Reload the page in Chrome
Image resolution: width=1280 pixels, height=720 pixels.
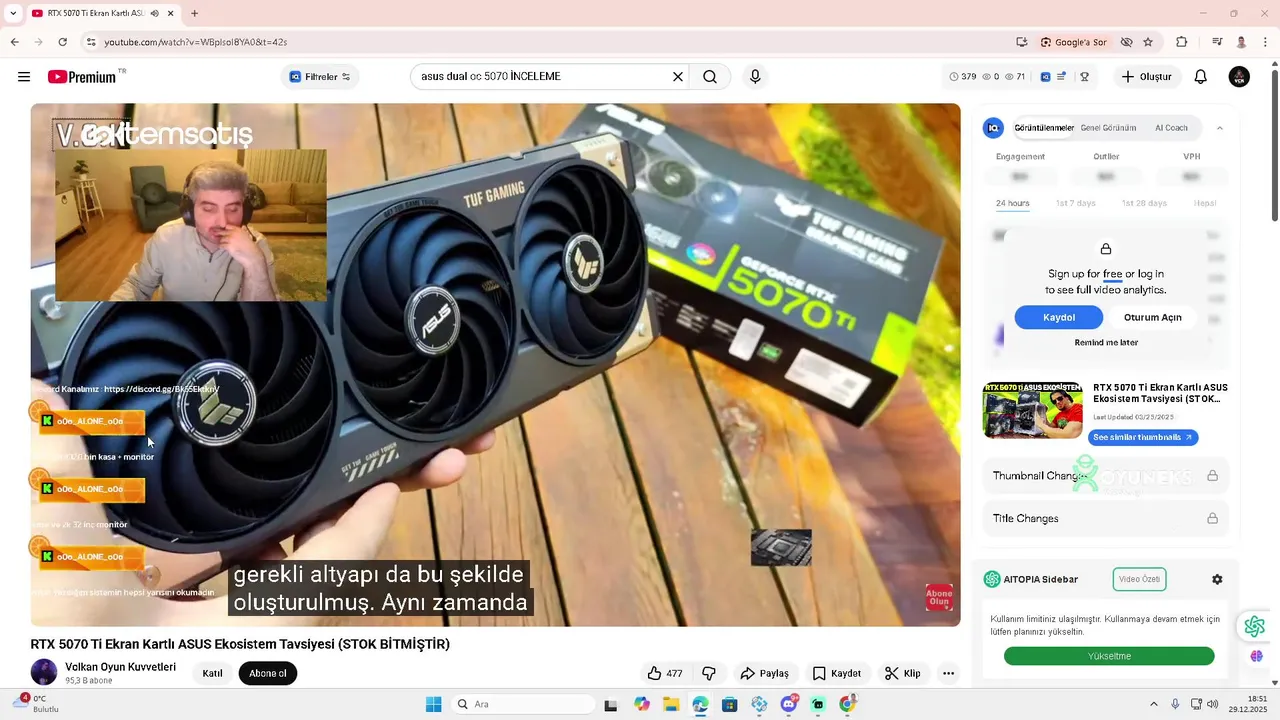click(x=62, y=42)
